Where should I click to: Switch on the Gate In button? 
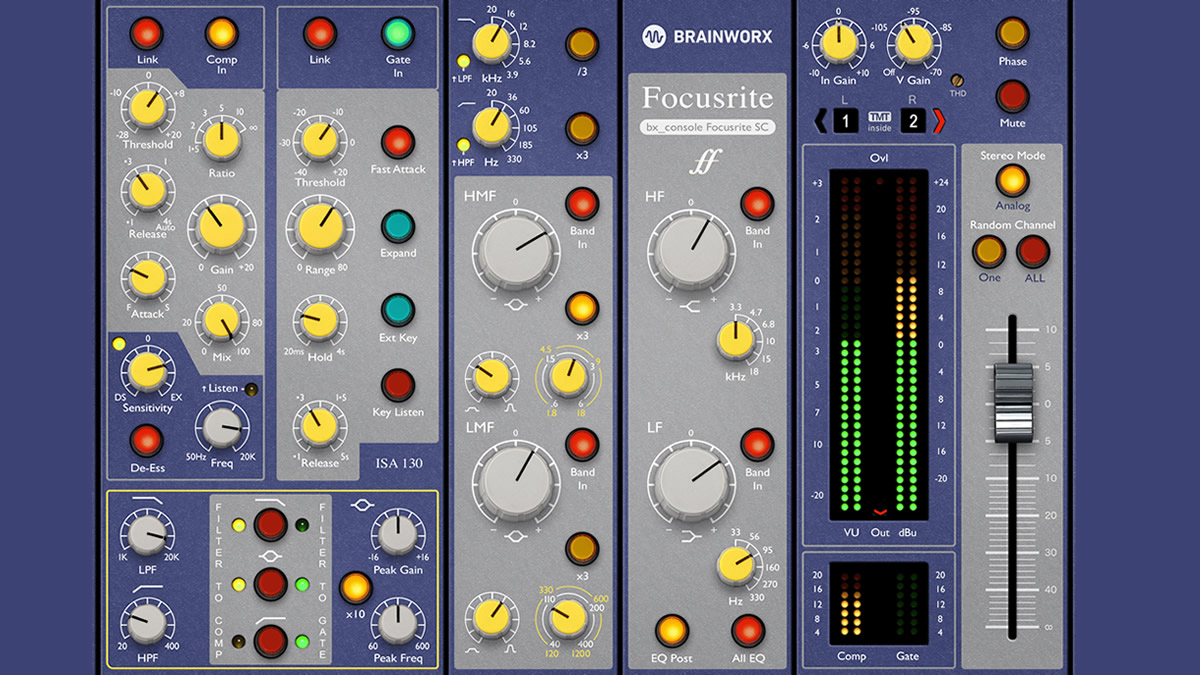tap(397, 34)
